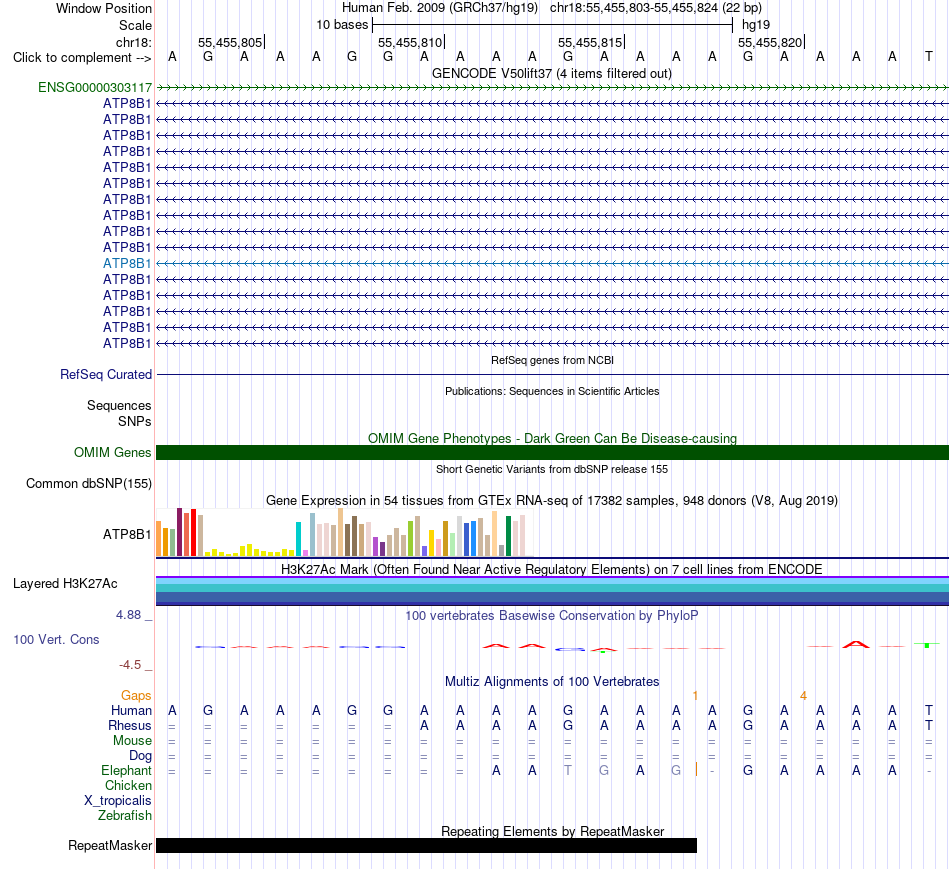The image size is (950, 869).
Task: Open the RefSeq Curated track label
Action: (x=105, y=375)
